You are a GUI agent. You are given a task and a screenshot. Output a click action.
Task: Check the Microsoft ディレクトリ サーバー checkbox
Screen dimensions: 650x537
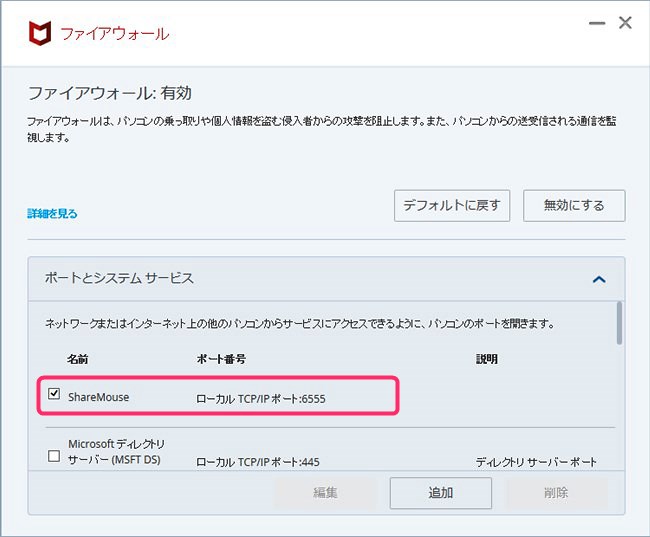click(x=54, y=456)
